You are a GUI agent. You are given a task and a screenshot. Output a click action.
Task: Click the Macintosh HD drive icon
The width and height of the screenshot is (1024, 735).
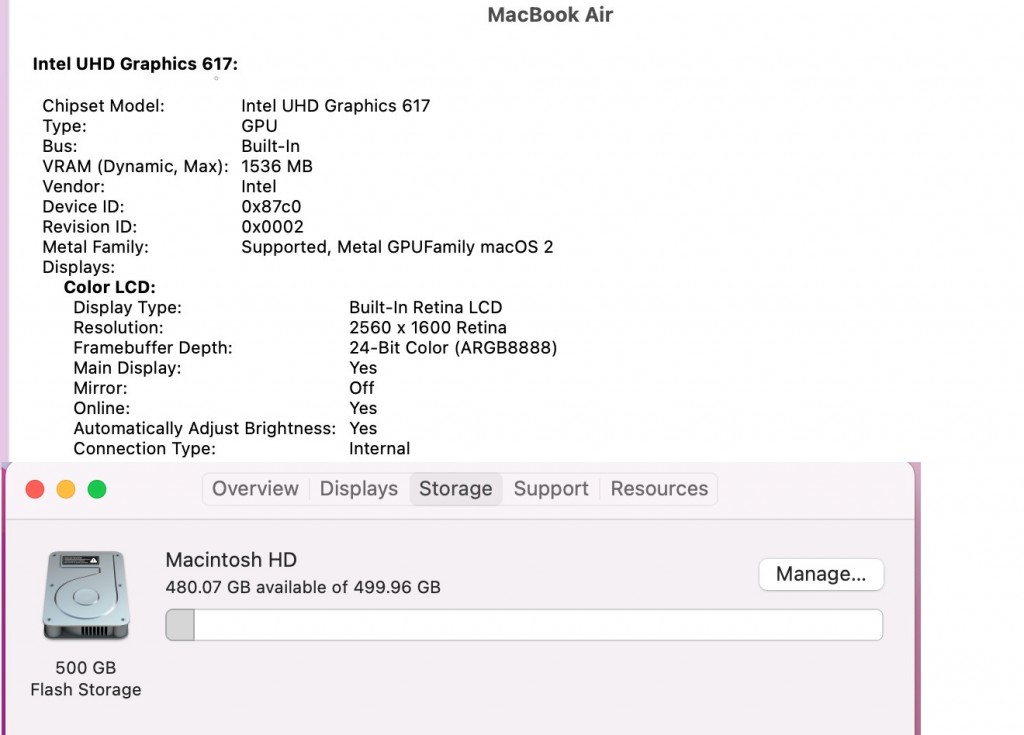86,595
